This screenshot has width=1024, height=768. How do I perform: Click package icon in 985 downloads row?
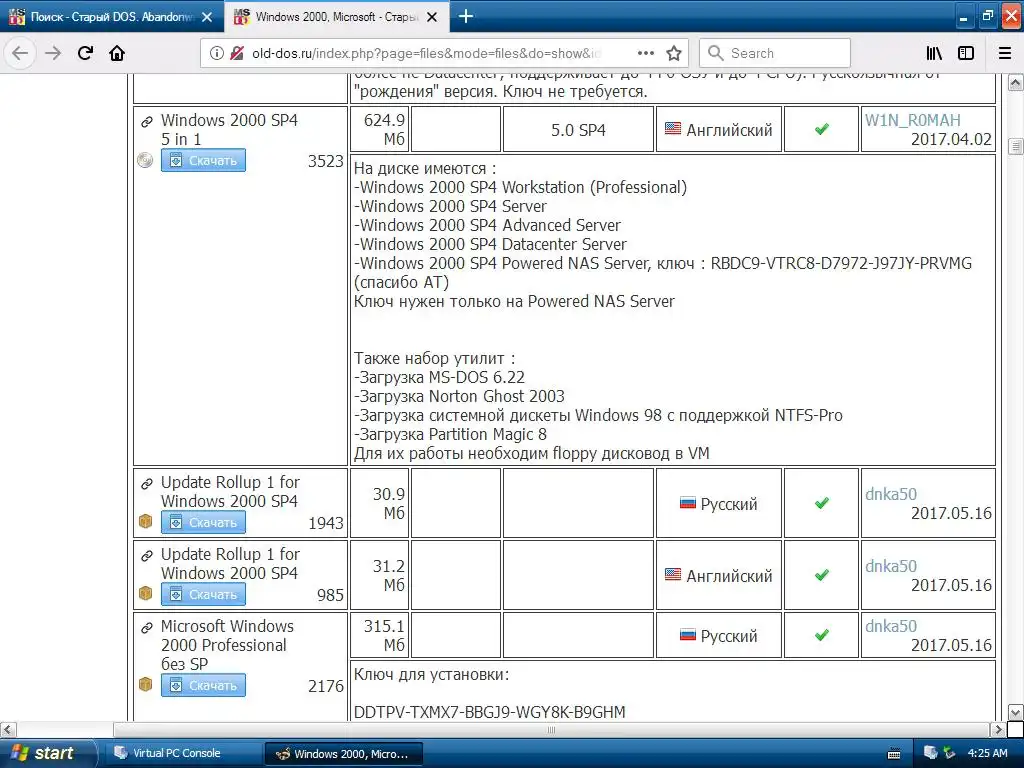point(145,594)
